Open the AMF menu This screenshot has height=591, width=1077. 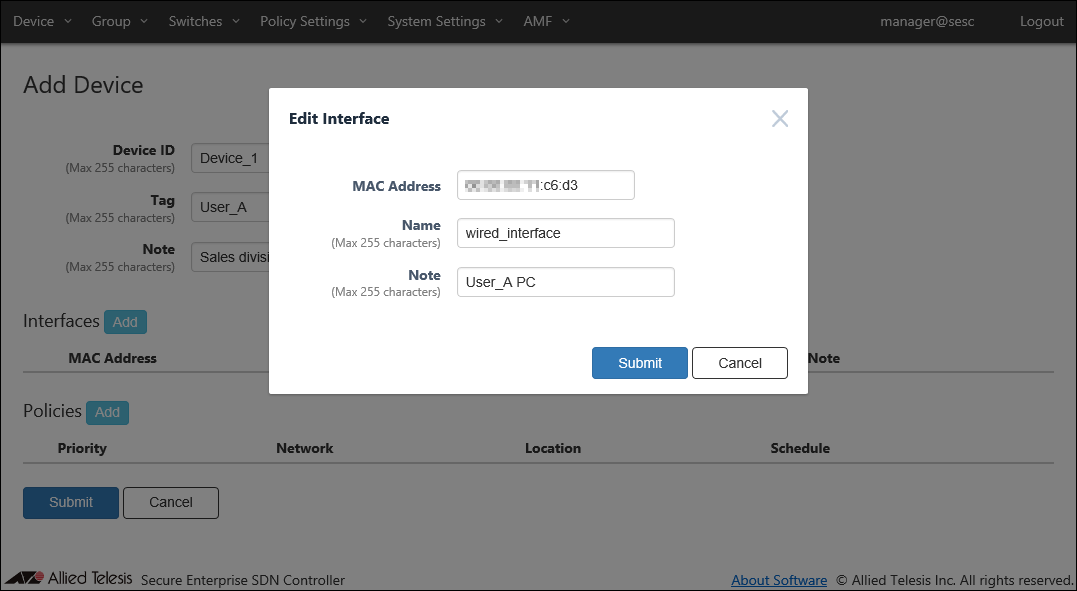click(x=546, y=21)
